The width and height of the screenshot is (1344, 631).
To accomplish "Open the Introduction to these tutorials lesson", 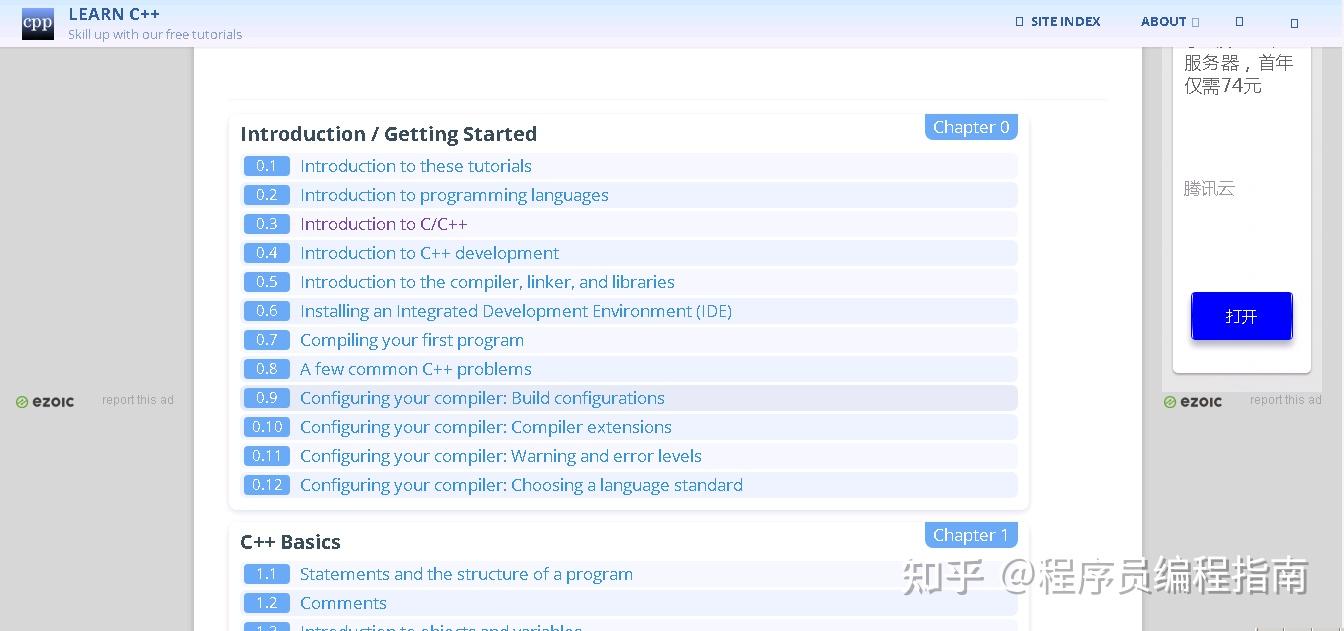I will (415, 166).
